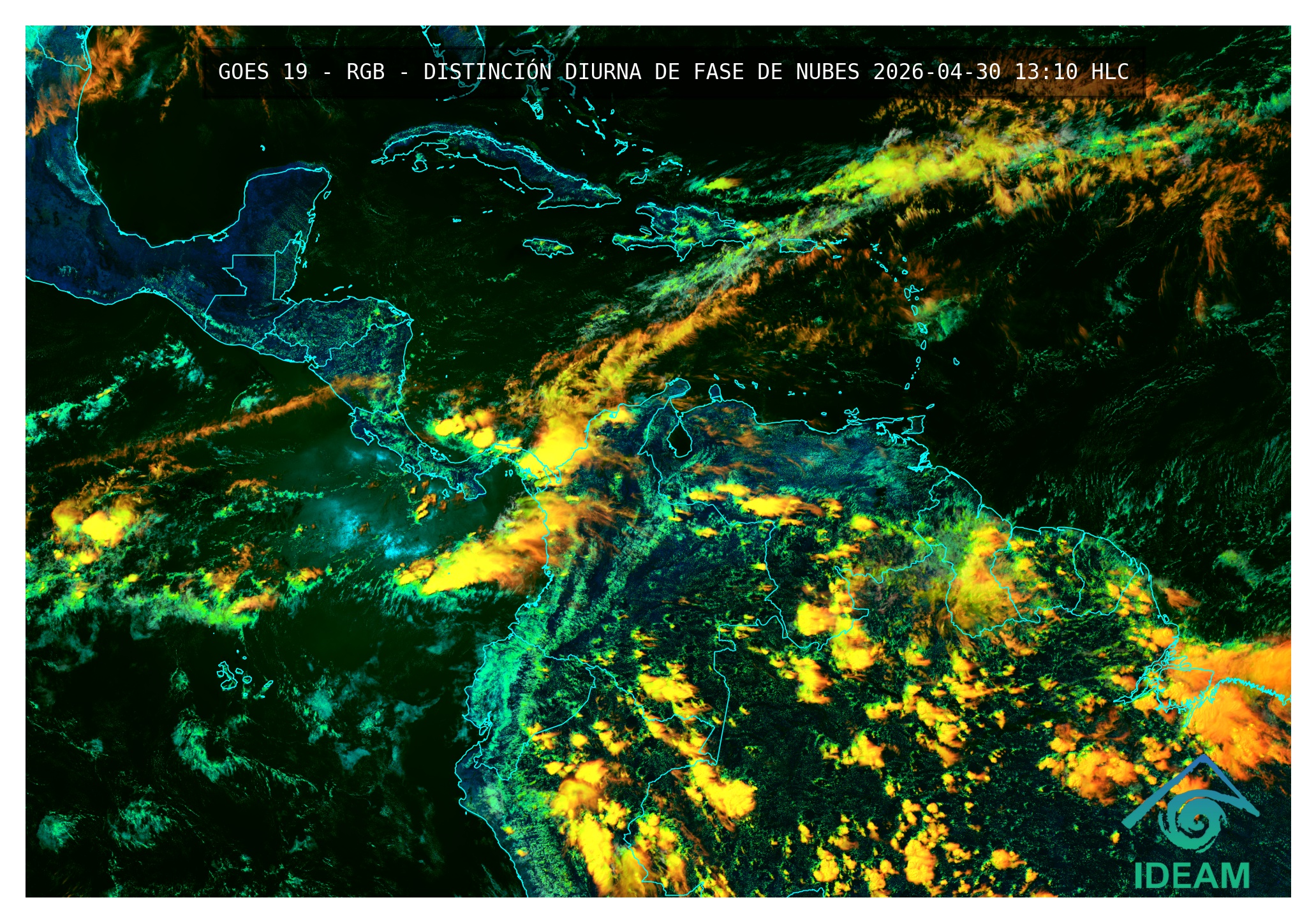The height and width of the screenshot is (923, 1316).
Task: Click the island of Jamaica outline
Action: pyautogui.click(x=547, y=247)
